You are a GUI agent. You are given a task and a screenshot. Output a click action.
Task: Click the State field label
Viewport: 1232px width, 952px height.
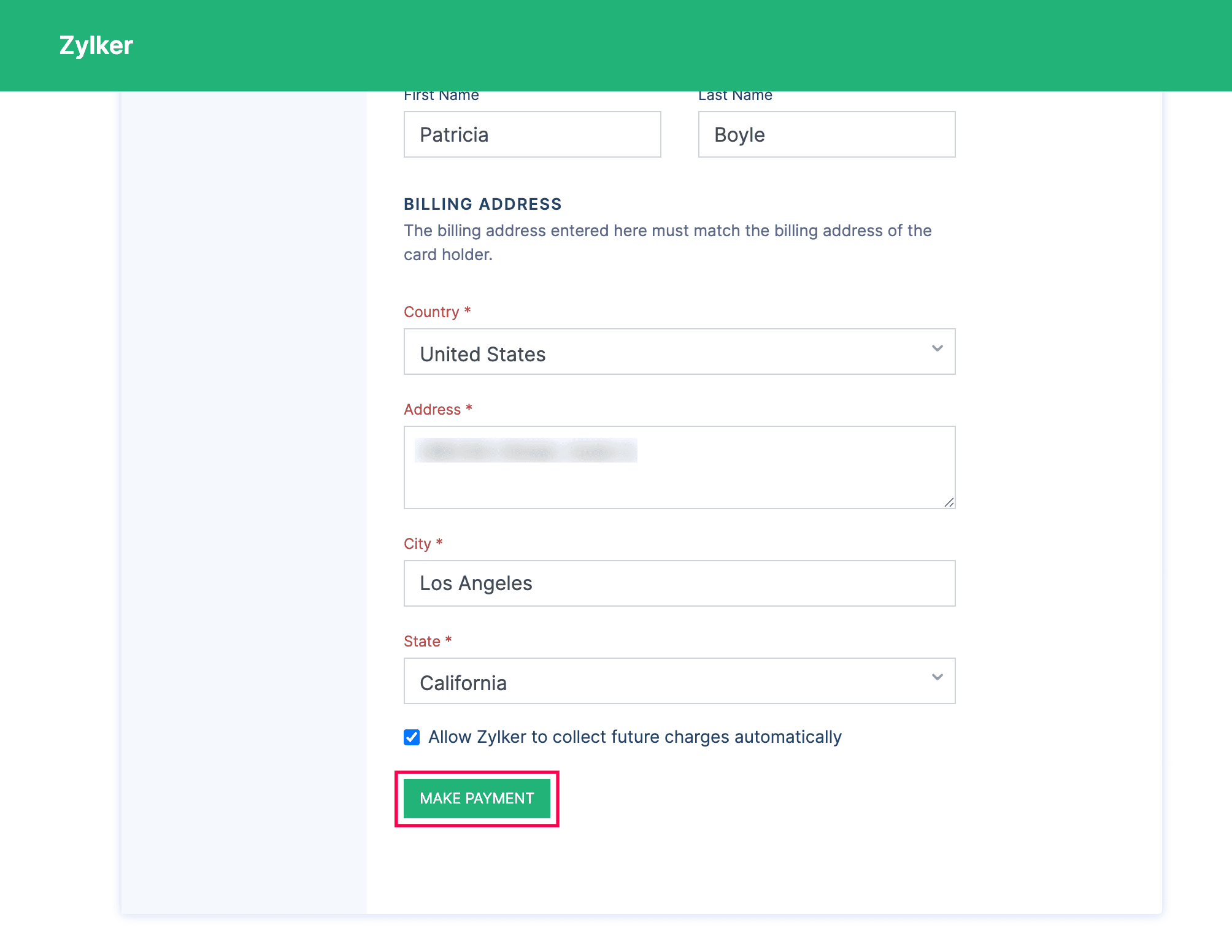[422, 642]
